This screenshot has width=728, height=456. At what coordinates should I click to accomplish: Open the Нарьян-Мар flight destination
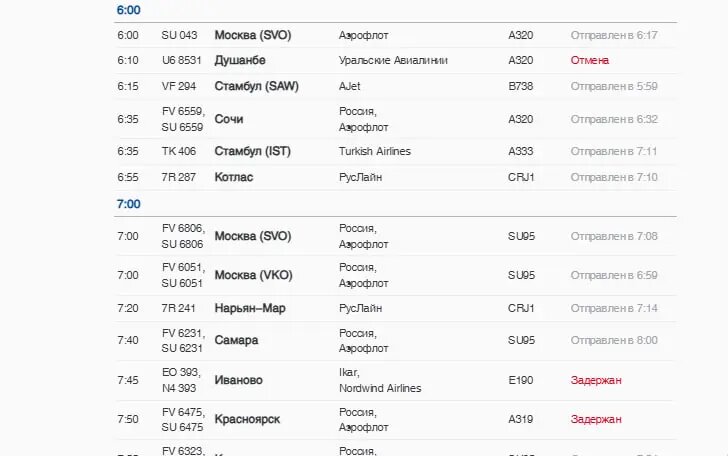click(250, 308)
